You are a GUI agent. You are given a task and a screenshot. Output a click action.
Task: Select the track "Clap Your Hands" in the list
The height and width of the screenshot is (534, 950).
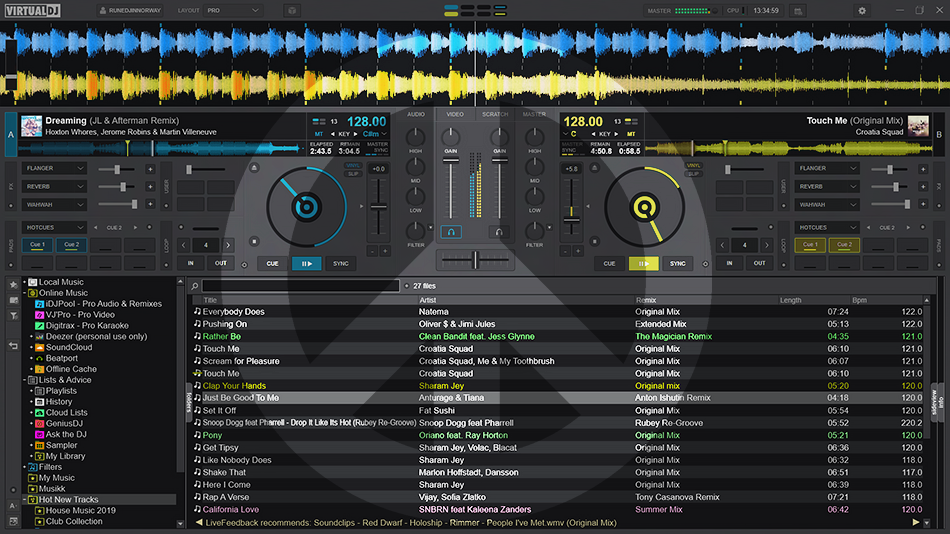234,386
